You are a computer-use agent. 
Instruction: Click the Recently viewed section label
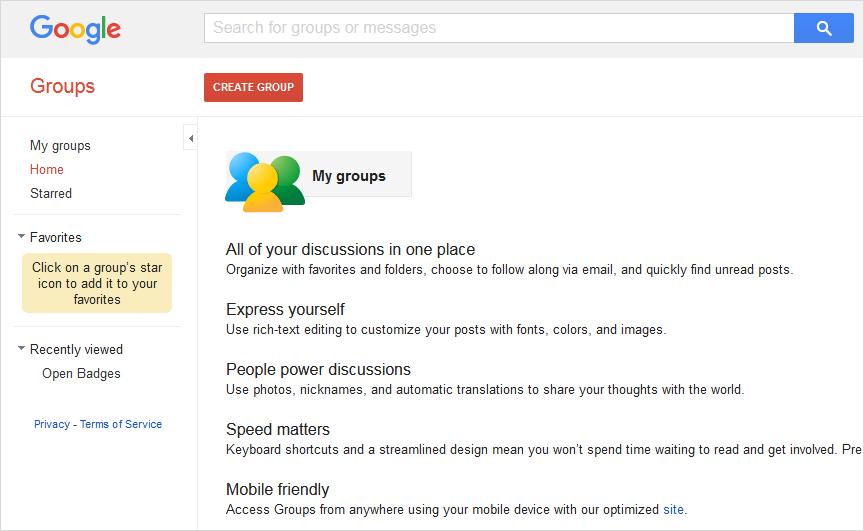[x=76, y=350]
